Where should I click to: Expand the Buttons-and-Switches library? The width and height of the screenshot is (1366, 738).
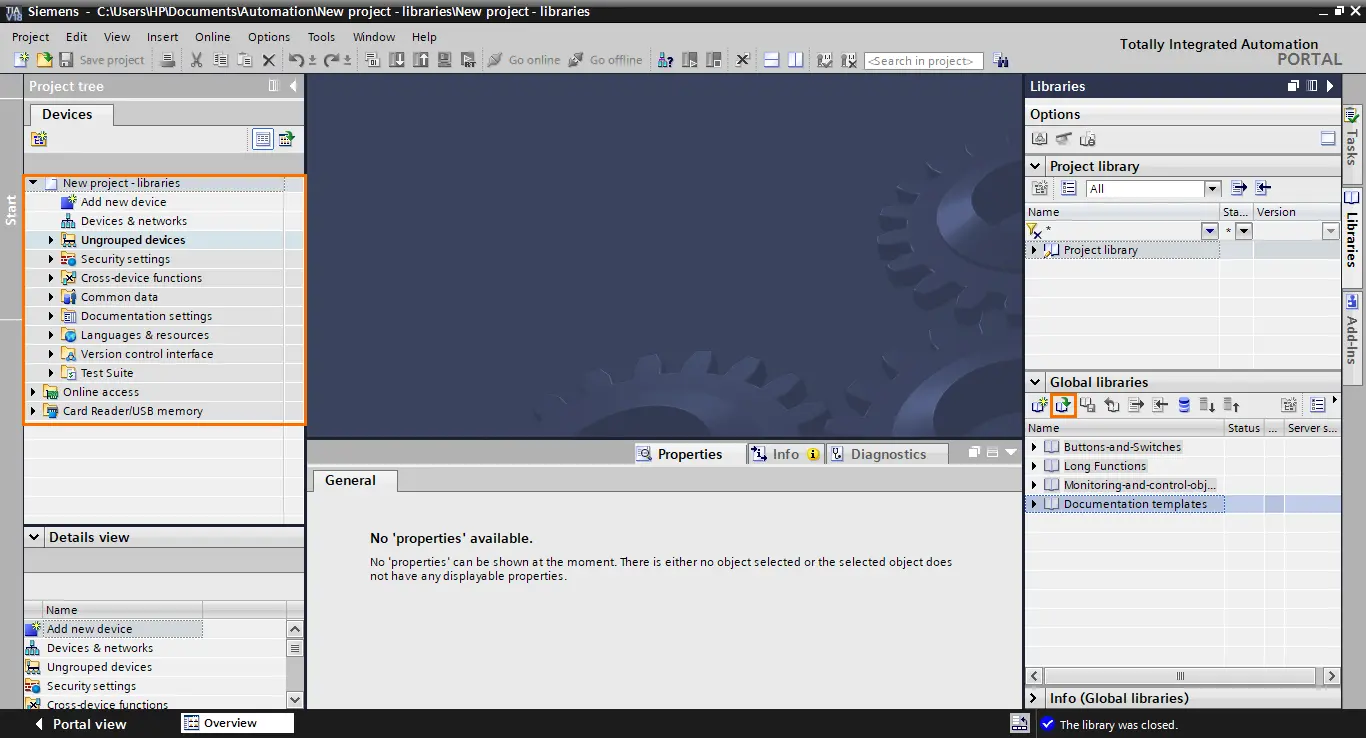point(1034,447)
